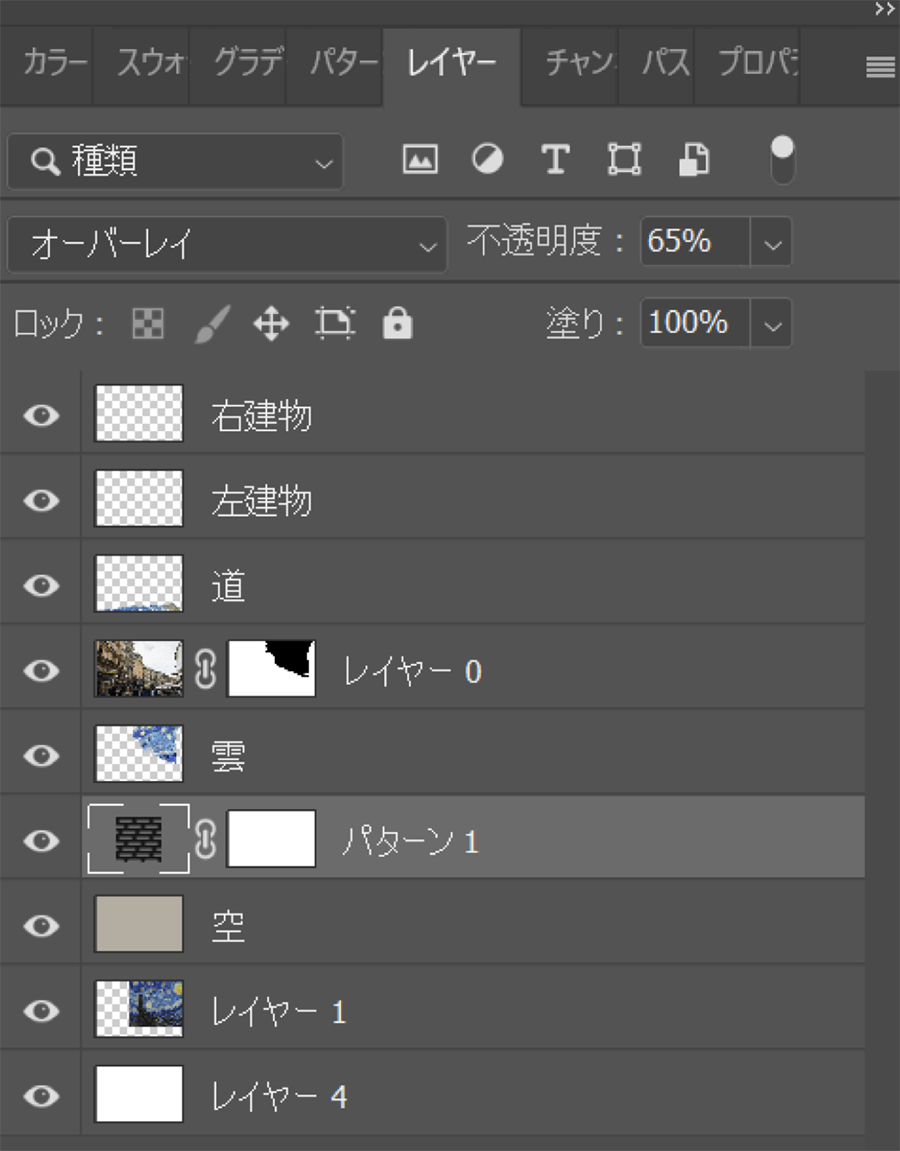The image size is (900, 1151).
Task: Select the レイヤー tab
Action: (x=451, y=65)
